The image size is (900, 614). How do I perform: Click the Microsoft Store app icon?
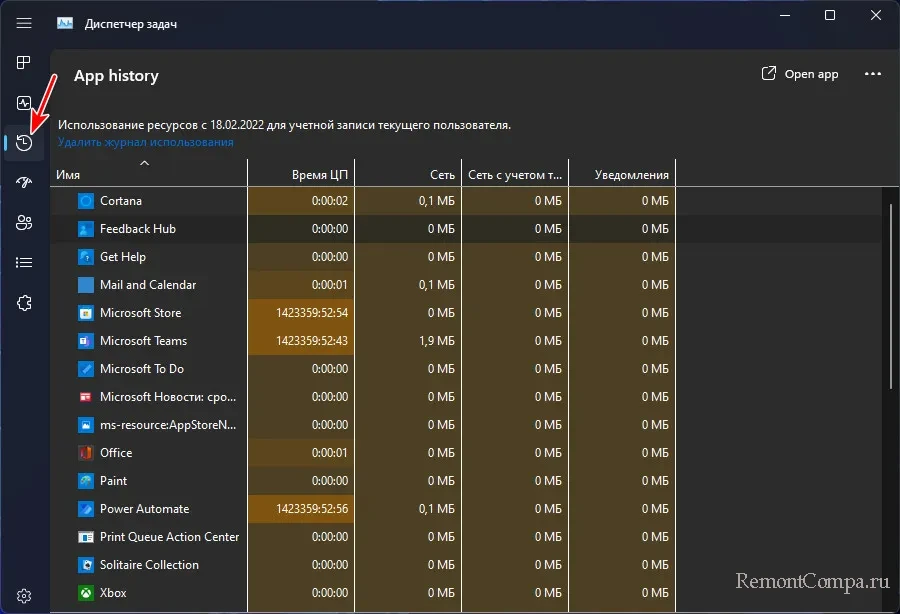[86, 313]
